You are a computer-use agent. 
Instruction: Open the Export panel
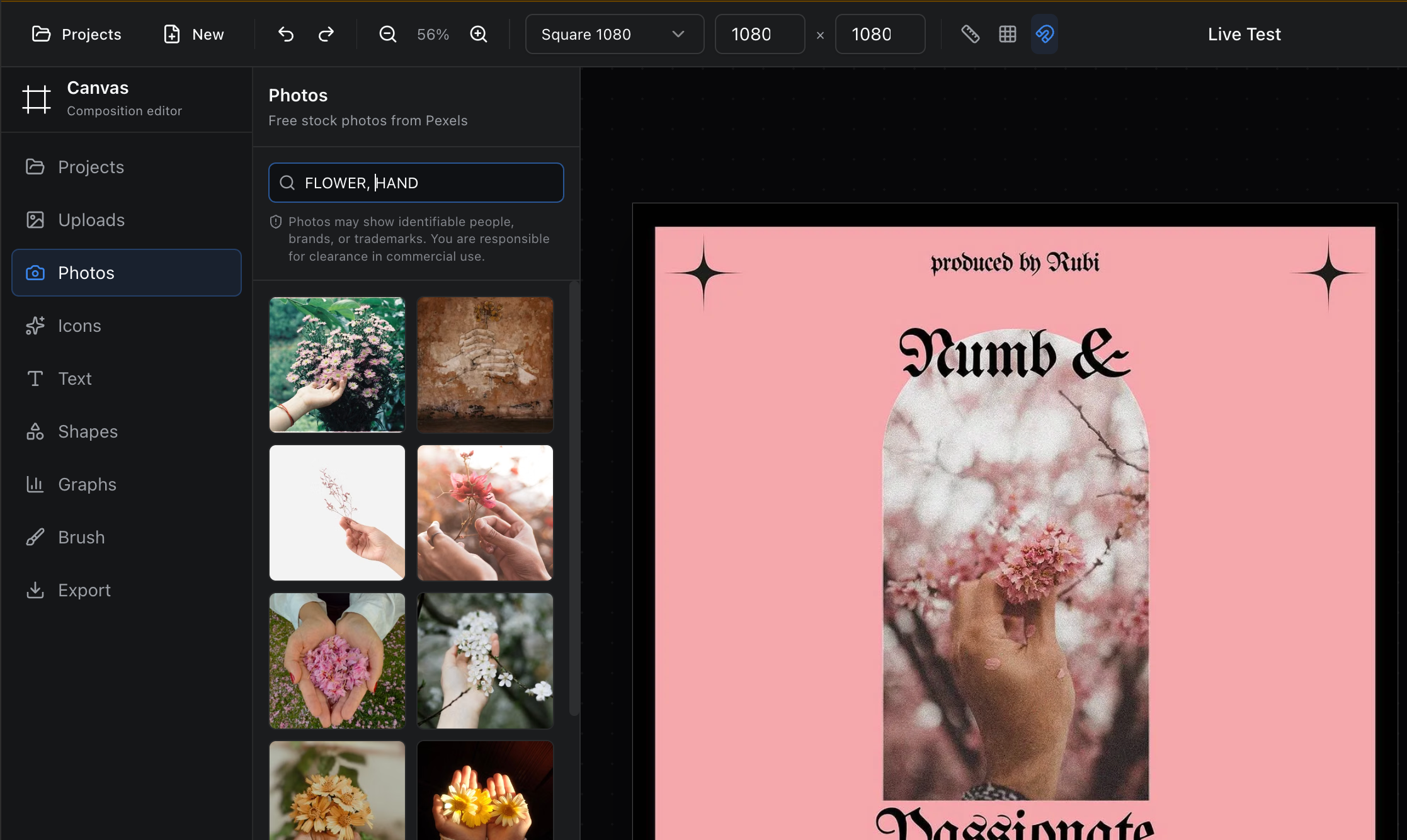pos(126,590)
